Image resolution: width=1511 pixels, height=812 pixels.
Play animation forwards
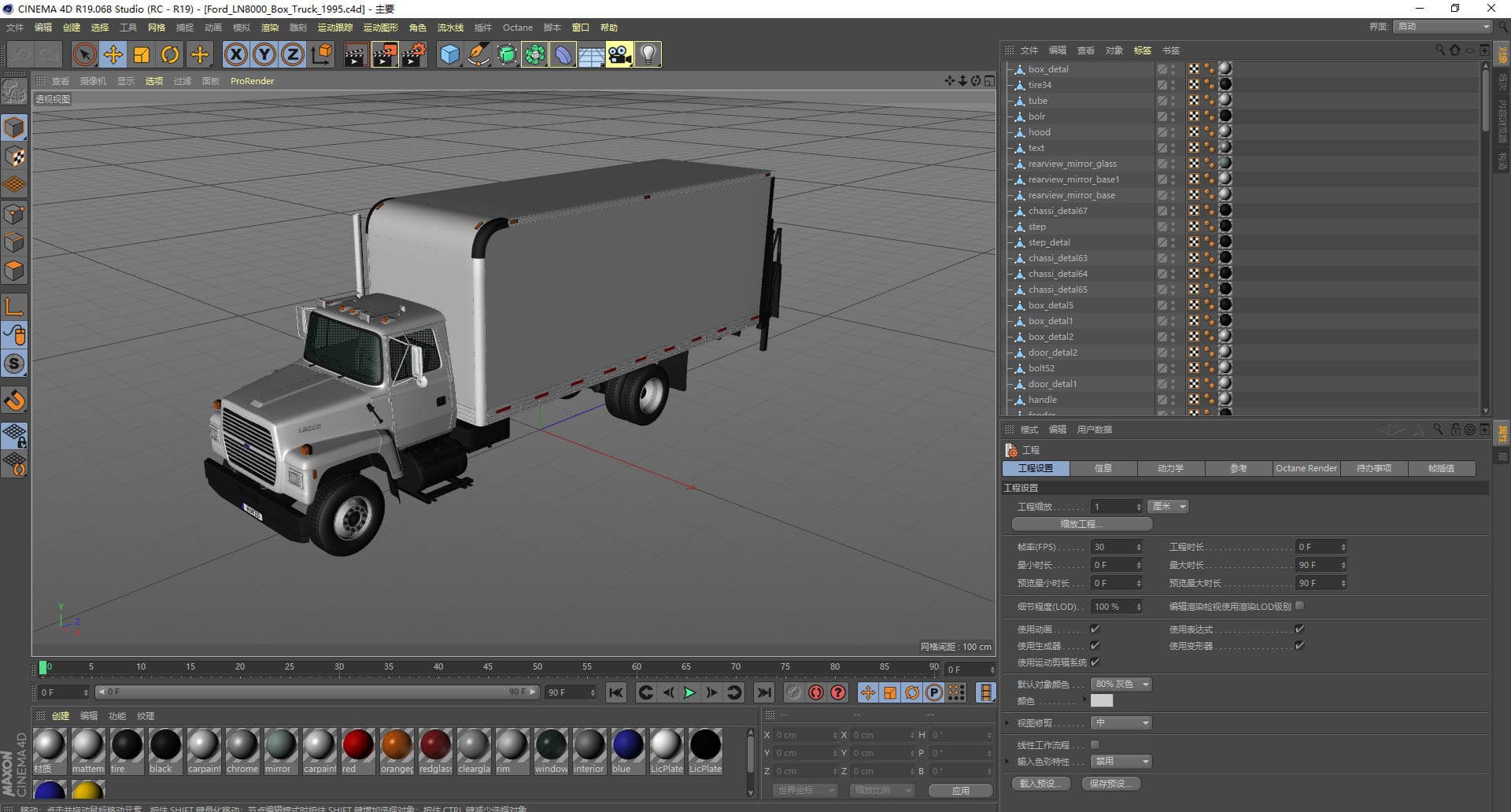click(x=689, y=692)
